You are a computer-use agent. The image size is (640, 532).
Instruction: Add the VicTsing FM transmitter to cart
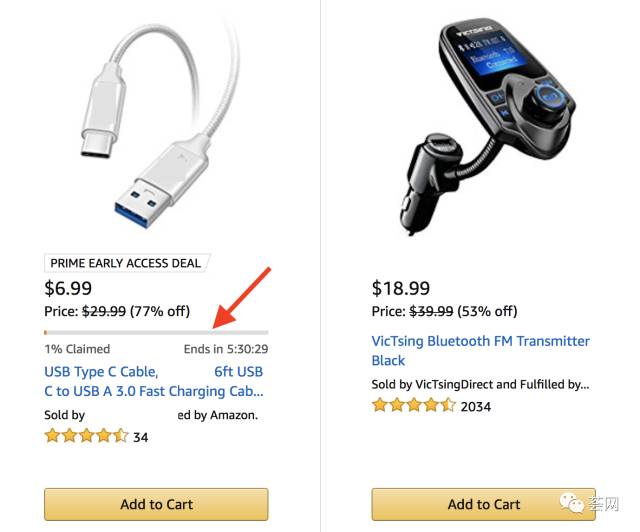(x=483, y=504)
